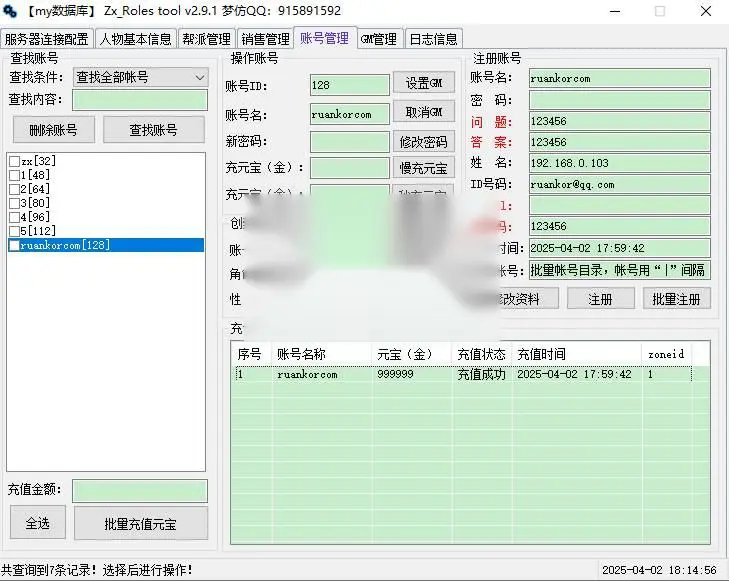Open the 帮派管理 tab
The image size is (729, 581).
(206, 39)
